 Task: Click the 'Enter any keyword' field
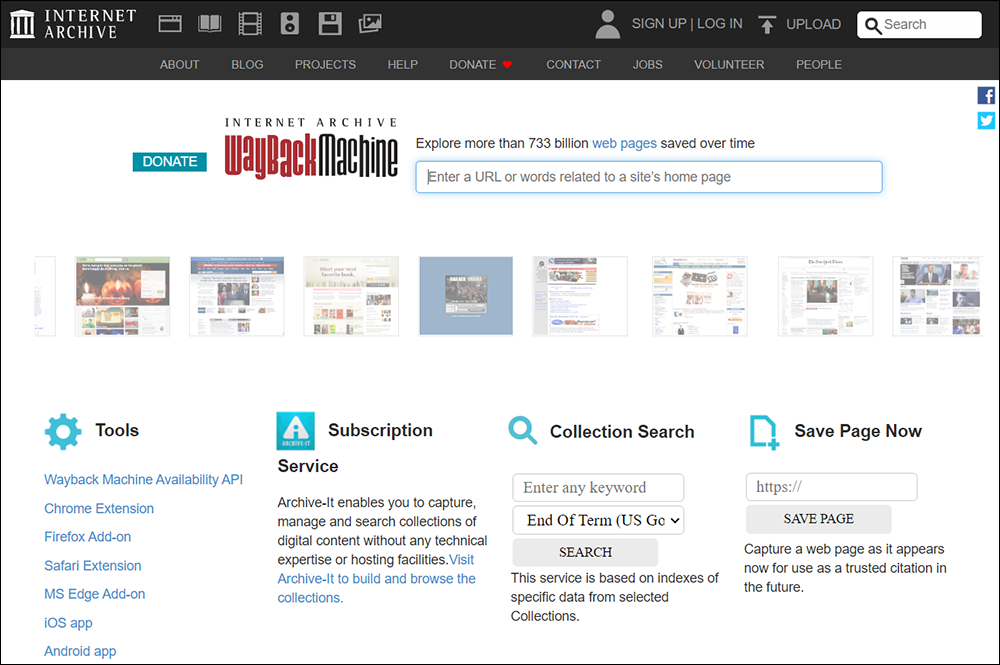(x=598, y=488)
